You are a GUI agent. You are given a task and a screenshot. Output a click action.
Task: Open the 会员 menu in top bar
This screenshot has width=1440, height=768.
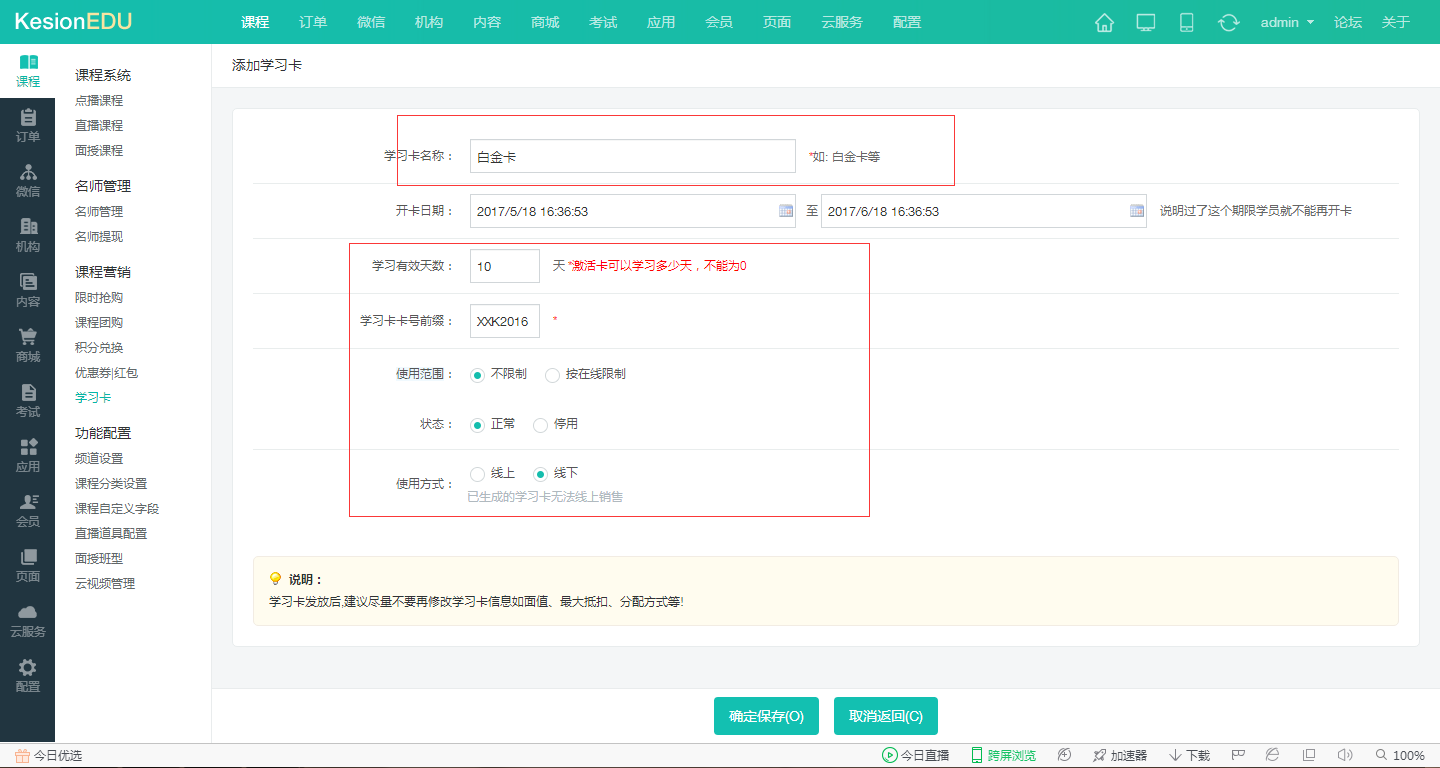click(719, 21)
